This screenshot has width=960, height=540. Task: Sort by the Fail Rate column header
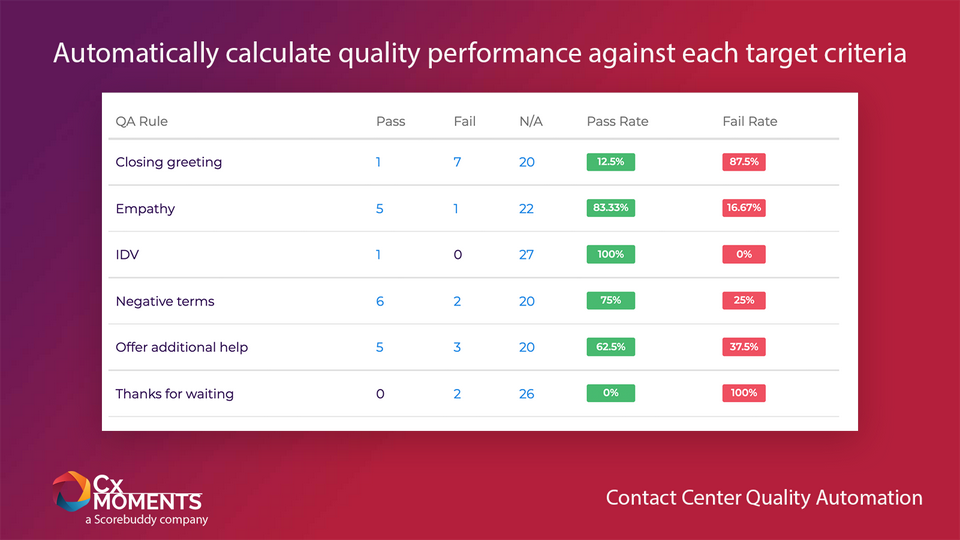pyautogui.click(x=749, y=121)
